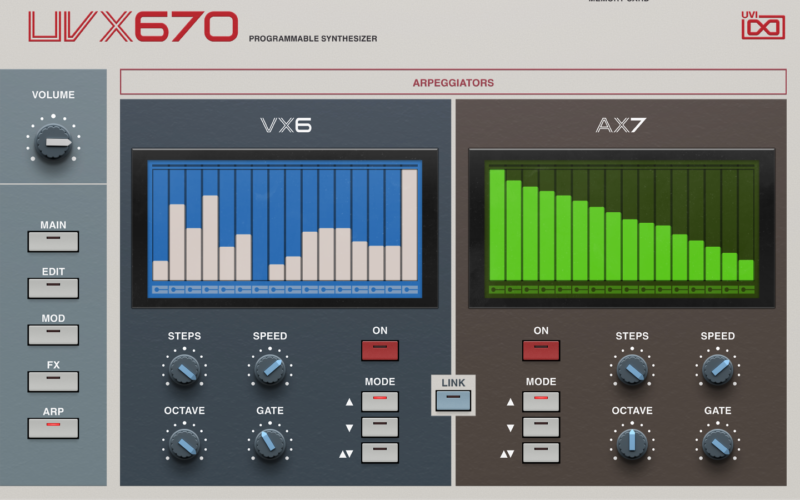Click the VX6 title label

pos(286,125)
